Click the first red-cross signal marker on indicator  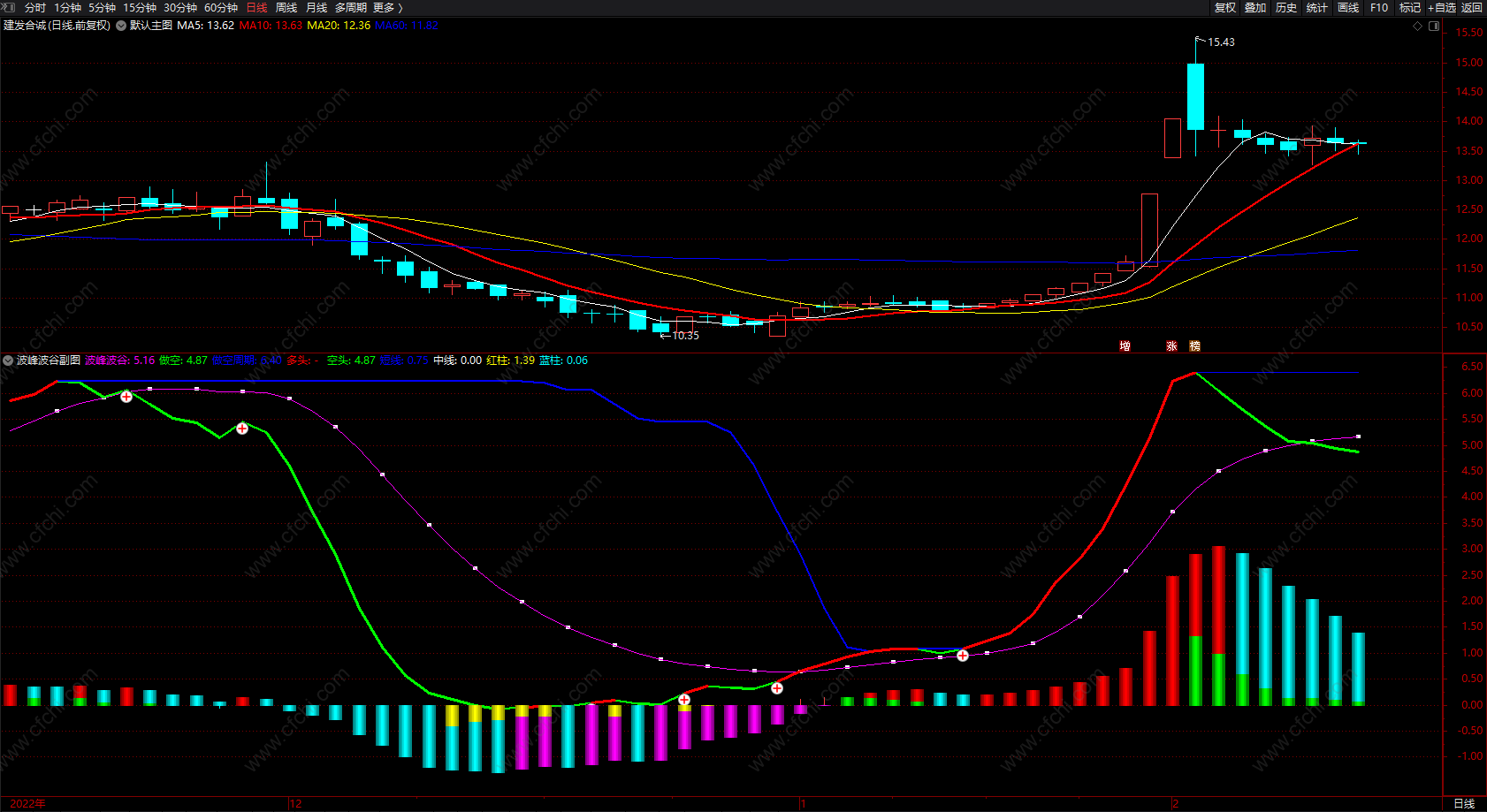[x=126, y=397]
